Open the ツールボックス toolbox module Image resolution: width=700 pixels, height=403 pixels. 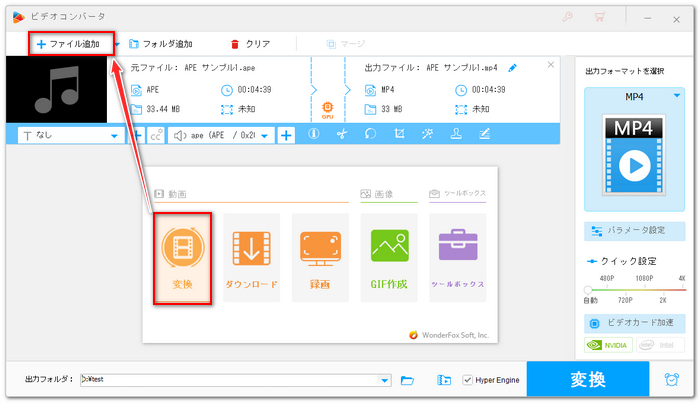coord(458,258)
